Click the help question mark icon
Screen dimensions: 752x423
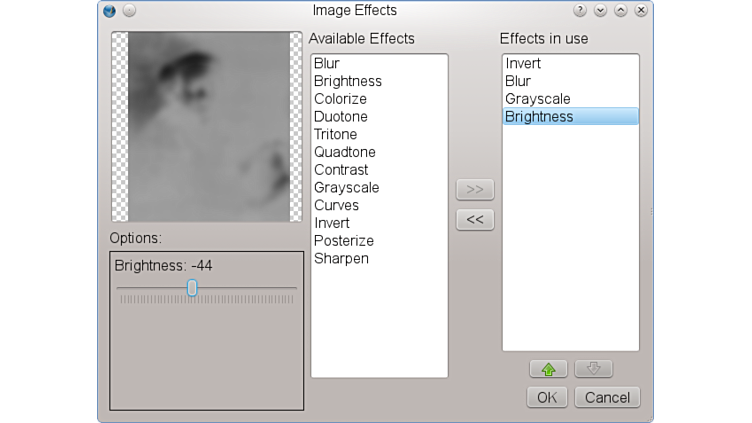pyautogui.click(x=580, y=11)
